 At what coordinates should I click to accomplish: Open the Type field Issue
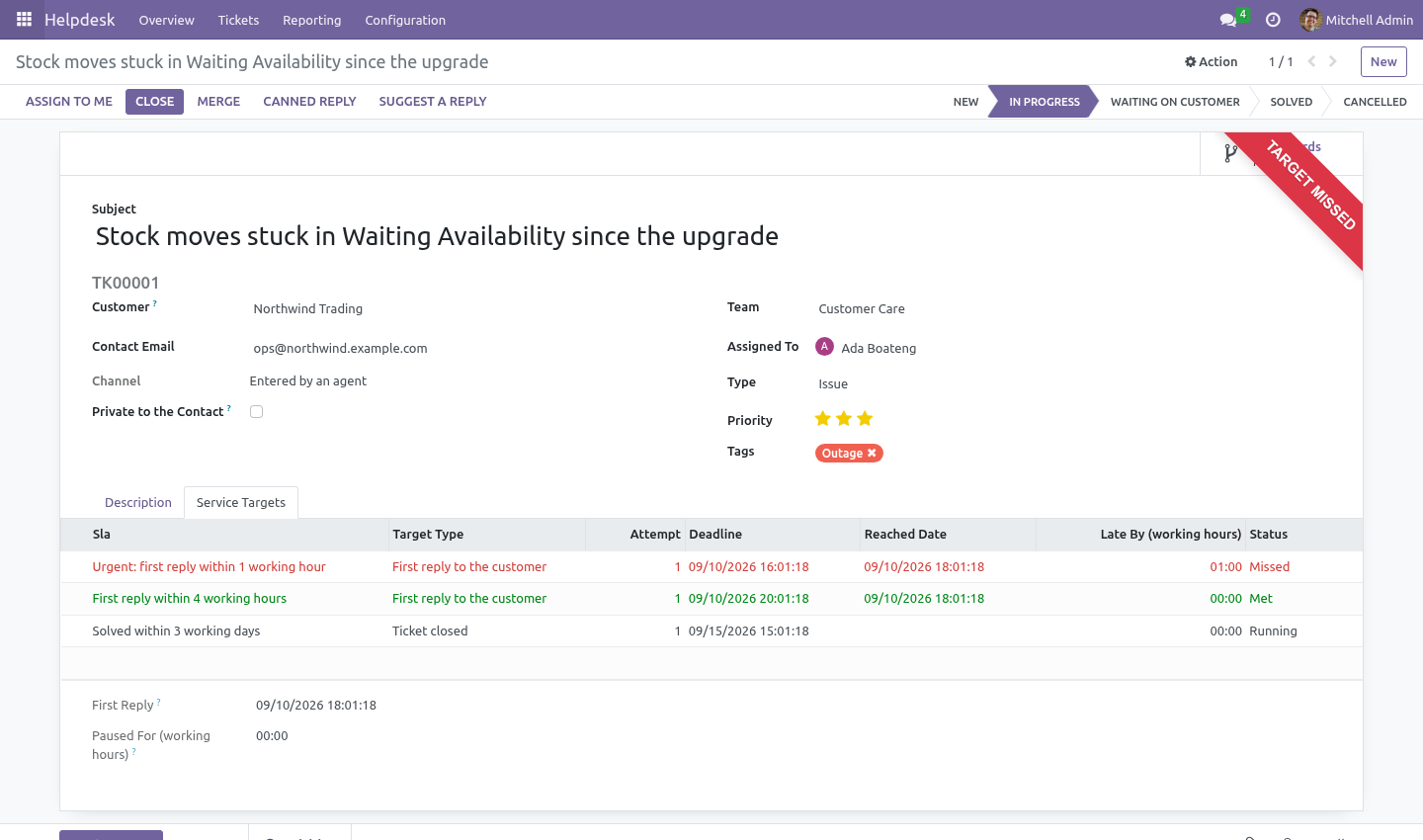(x=1072, y=384)
